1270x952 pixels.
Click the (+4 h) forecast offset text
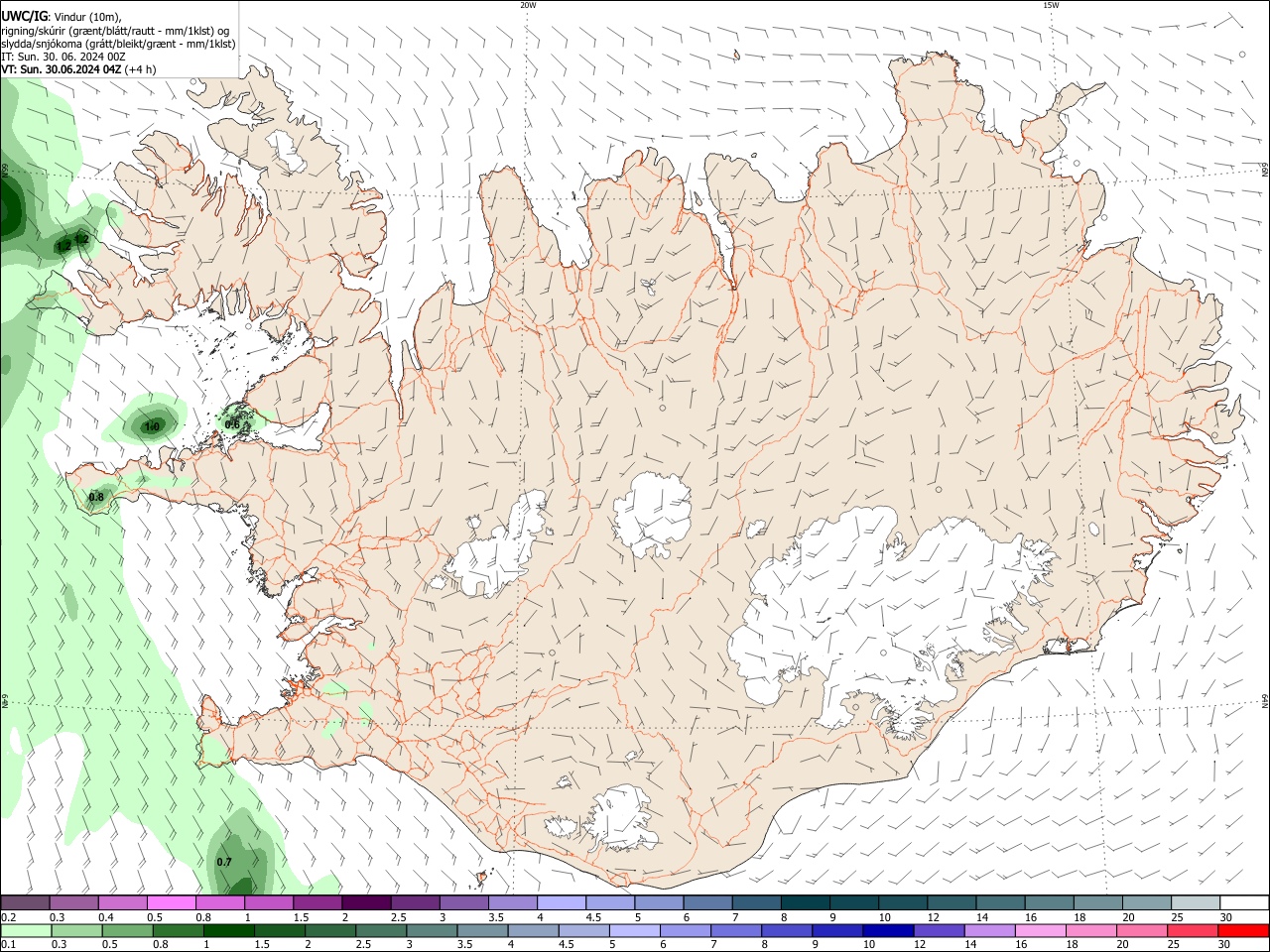pyautogui.click(x=140, y=69)
